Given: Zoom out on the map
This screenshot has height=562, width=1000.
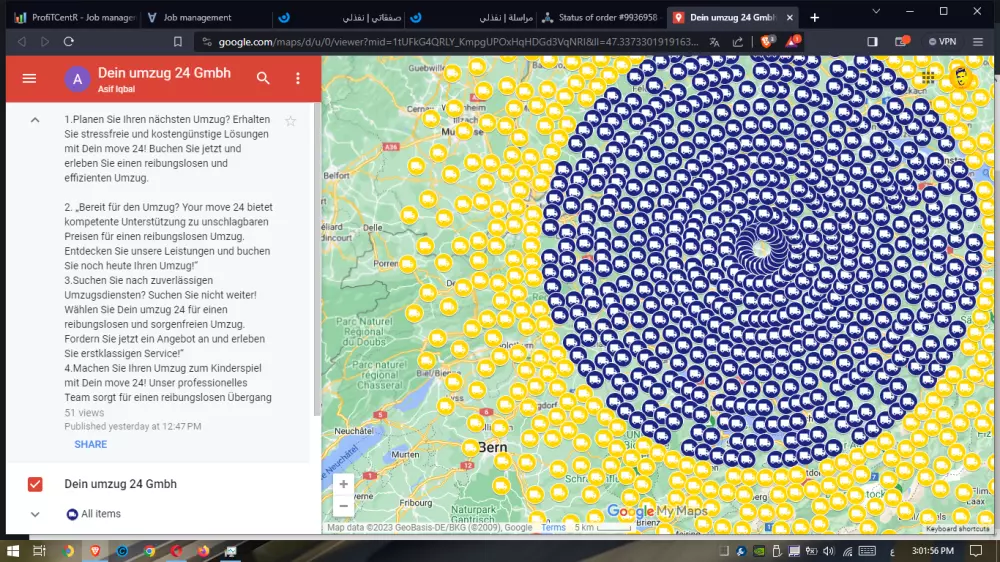Looking at the screenshot, I should click(x=344, y=506).
